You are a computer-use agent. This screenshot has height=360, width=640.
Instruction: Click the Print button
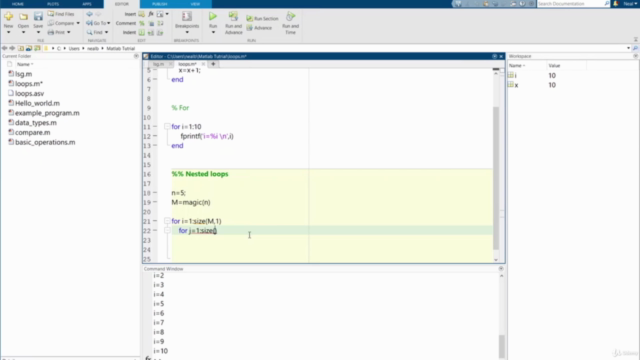click(x=56, y=32)
